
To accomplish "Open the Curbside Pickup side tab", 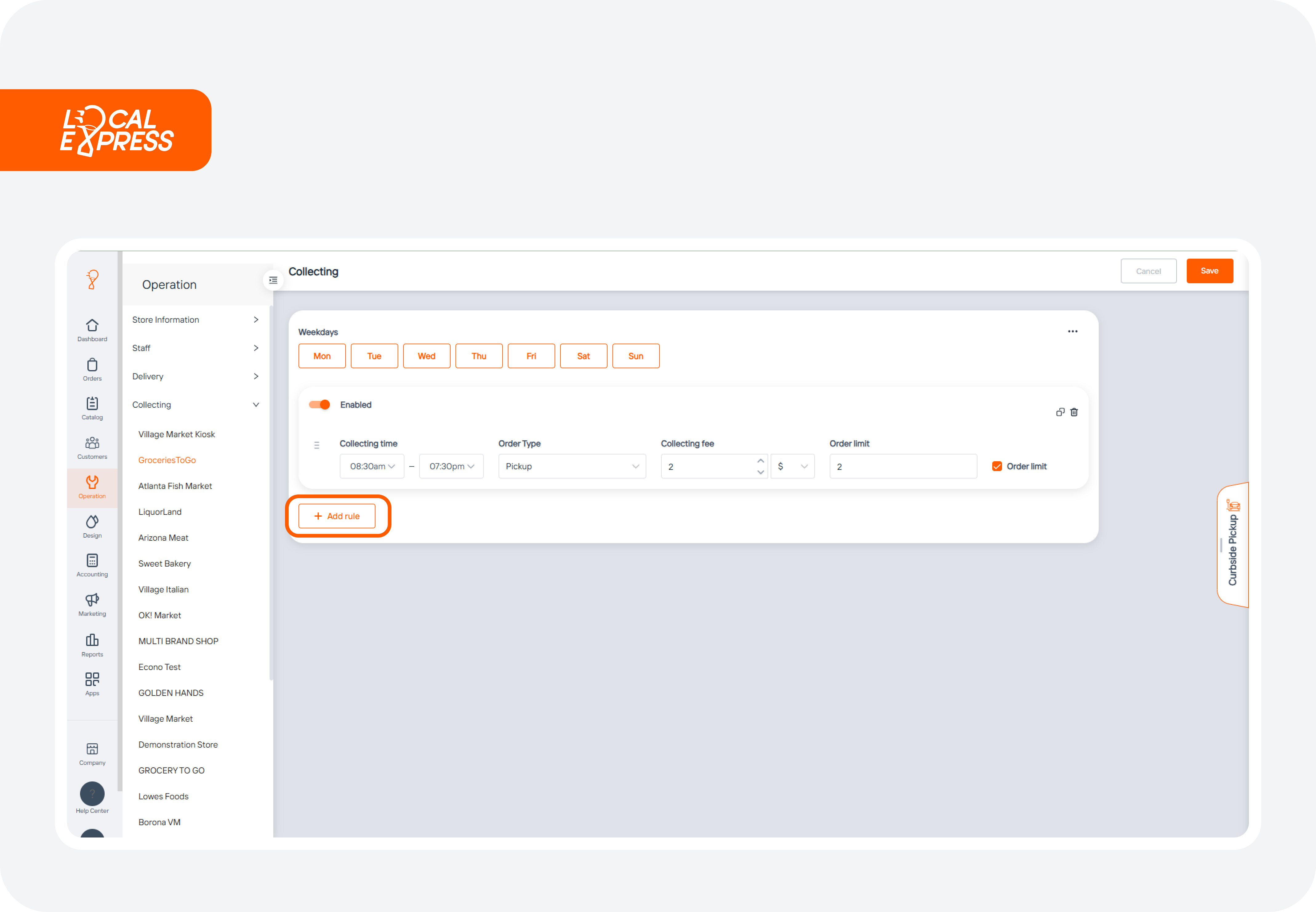I will tap(1233, 545).
